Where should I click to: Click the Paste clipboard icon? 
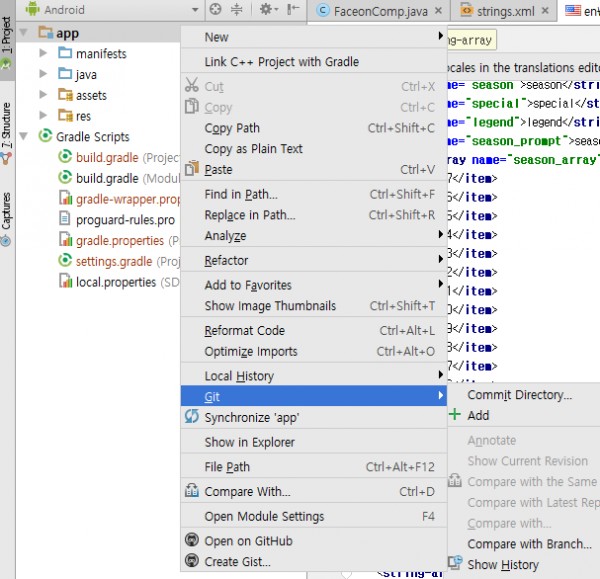[192, 168]
